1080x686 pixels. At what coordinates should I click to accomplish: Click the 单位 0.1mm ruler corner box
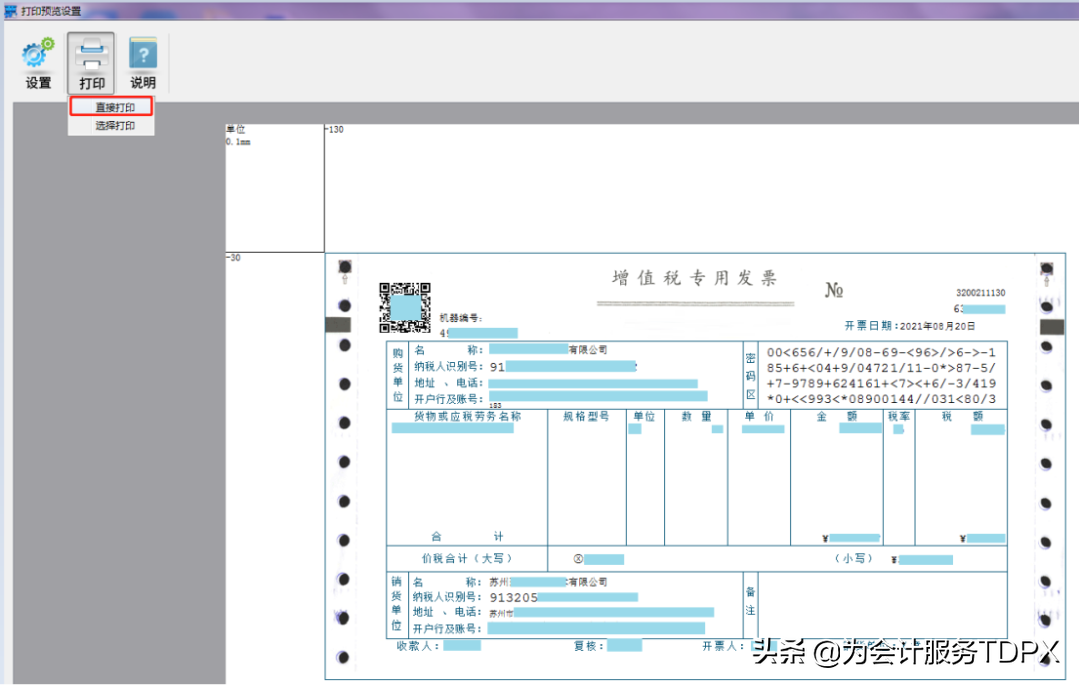pyautogui.click(x=274, y=188)
